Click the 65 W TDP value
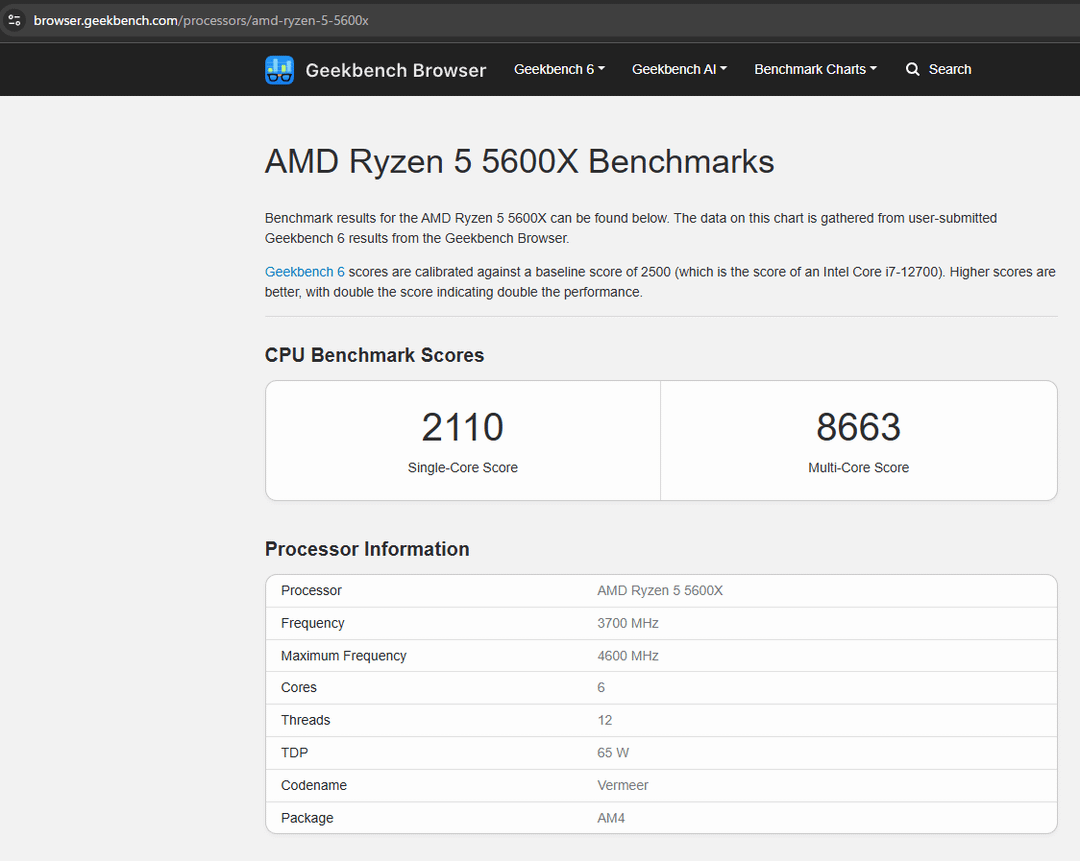 click(613, 753)
